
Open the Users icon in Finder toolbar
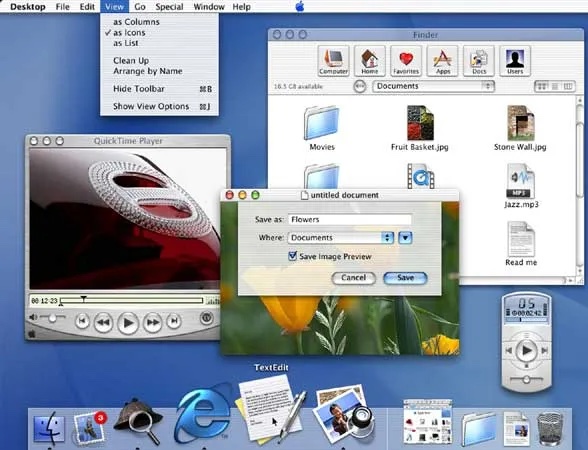(515, 61)
